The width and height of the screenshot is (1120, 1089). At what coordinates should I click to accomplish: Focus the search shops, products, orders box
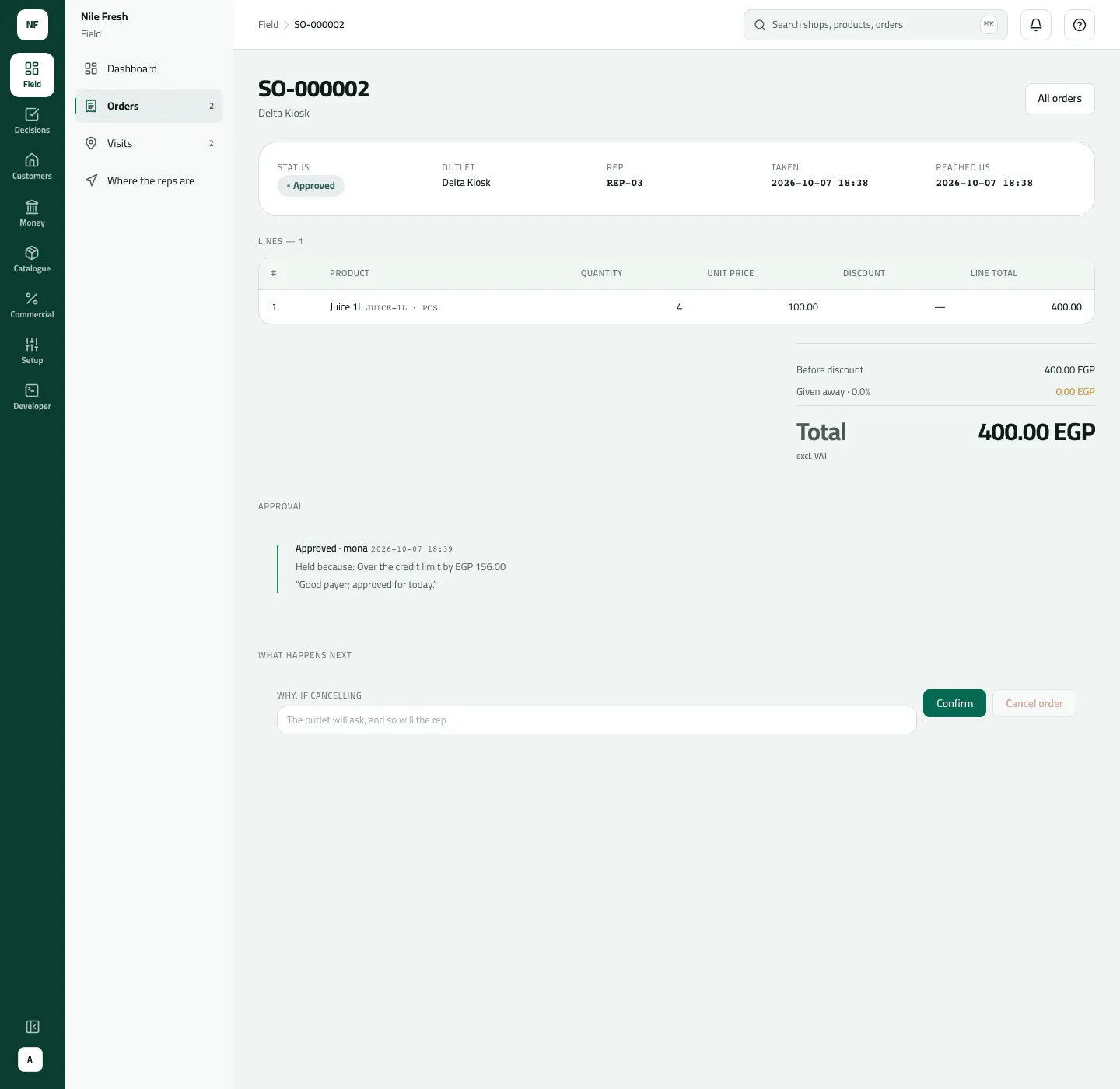click(876, 25)
